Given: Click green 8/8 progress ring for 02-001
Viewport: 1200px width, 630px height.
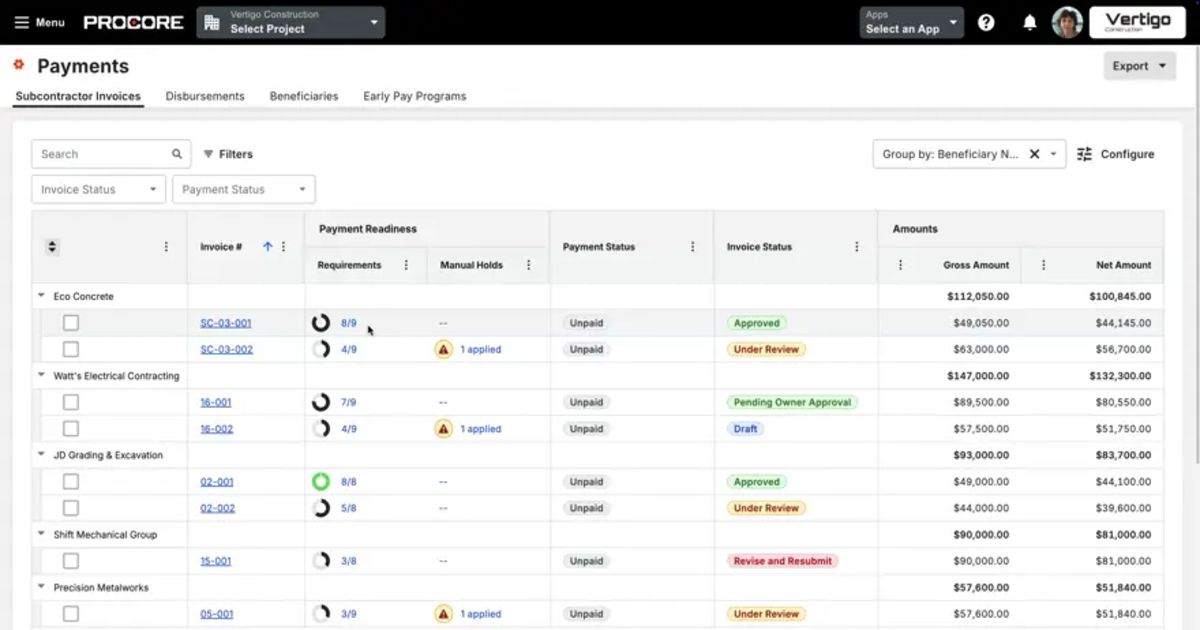Looking at the screenshot, I should pos(321,481).
